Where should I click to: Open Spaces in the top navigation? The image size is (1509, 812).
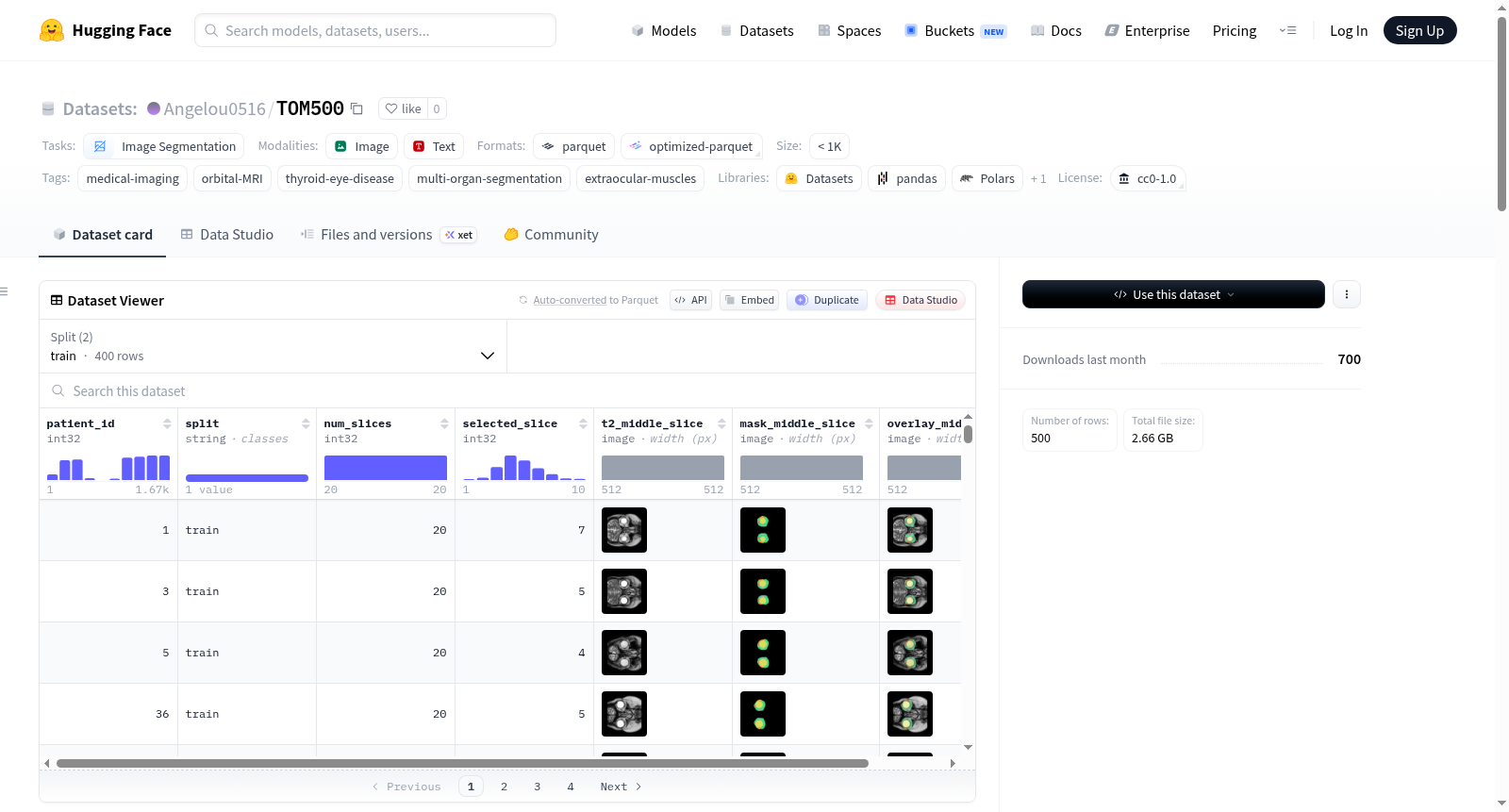click(x=850, y=31)
